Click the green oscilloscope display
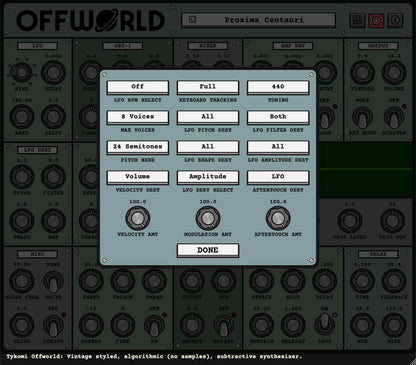The width and height of the screenshot is (416, 365). [x=364, y=170]
